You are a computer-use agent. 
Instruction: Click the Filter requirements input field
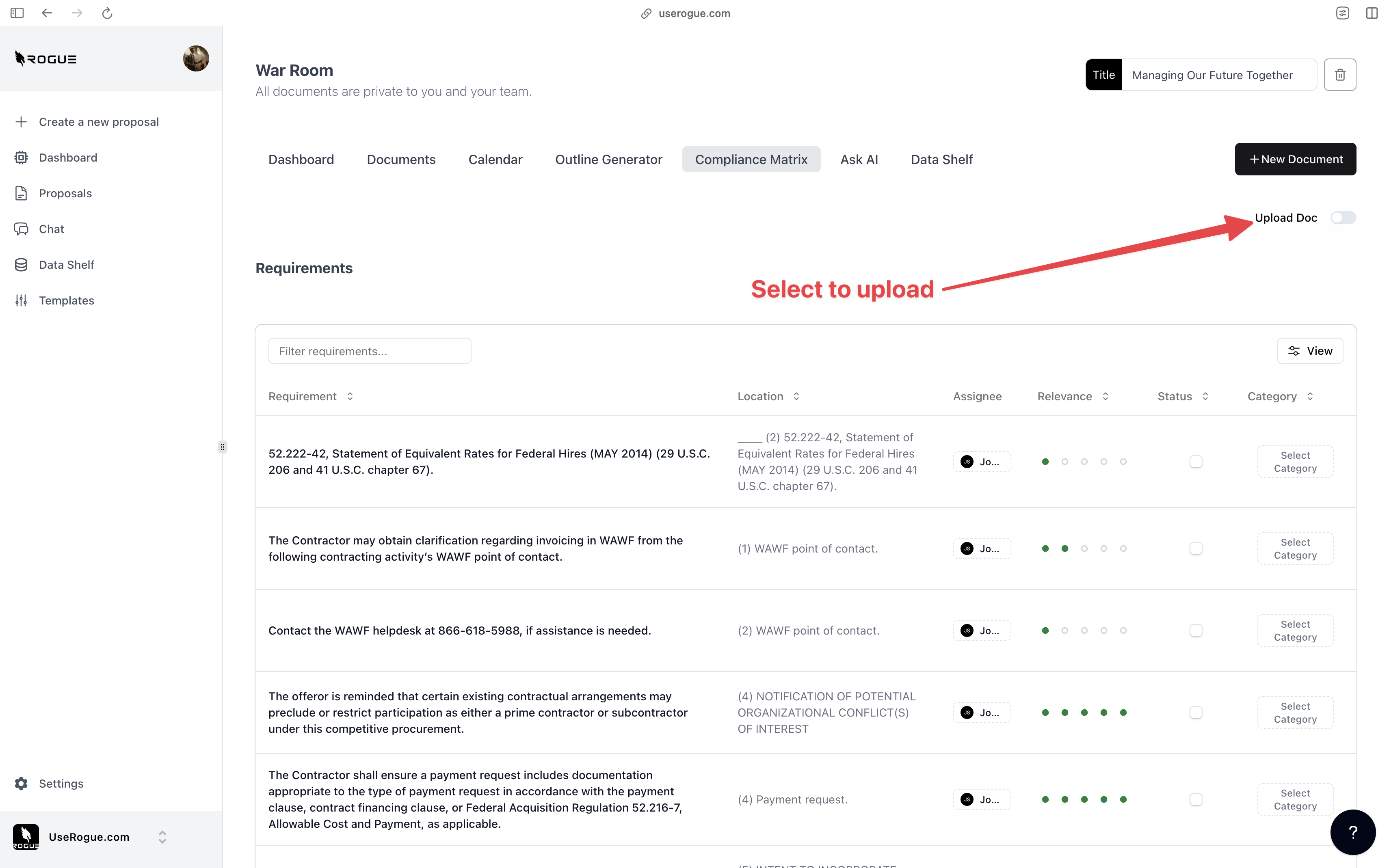(x=369, y=351)
